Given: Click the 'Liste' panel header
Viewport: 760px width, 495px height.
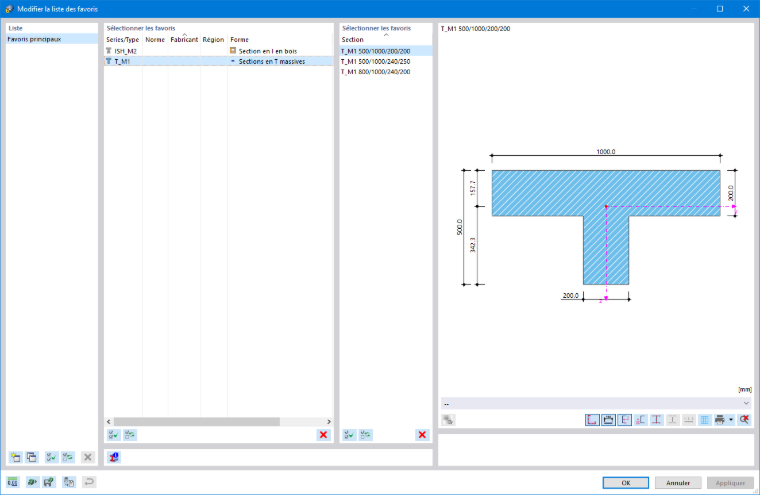Looking at the screenshot, I should pyautogui.click(x=16, y=28).
